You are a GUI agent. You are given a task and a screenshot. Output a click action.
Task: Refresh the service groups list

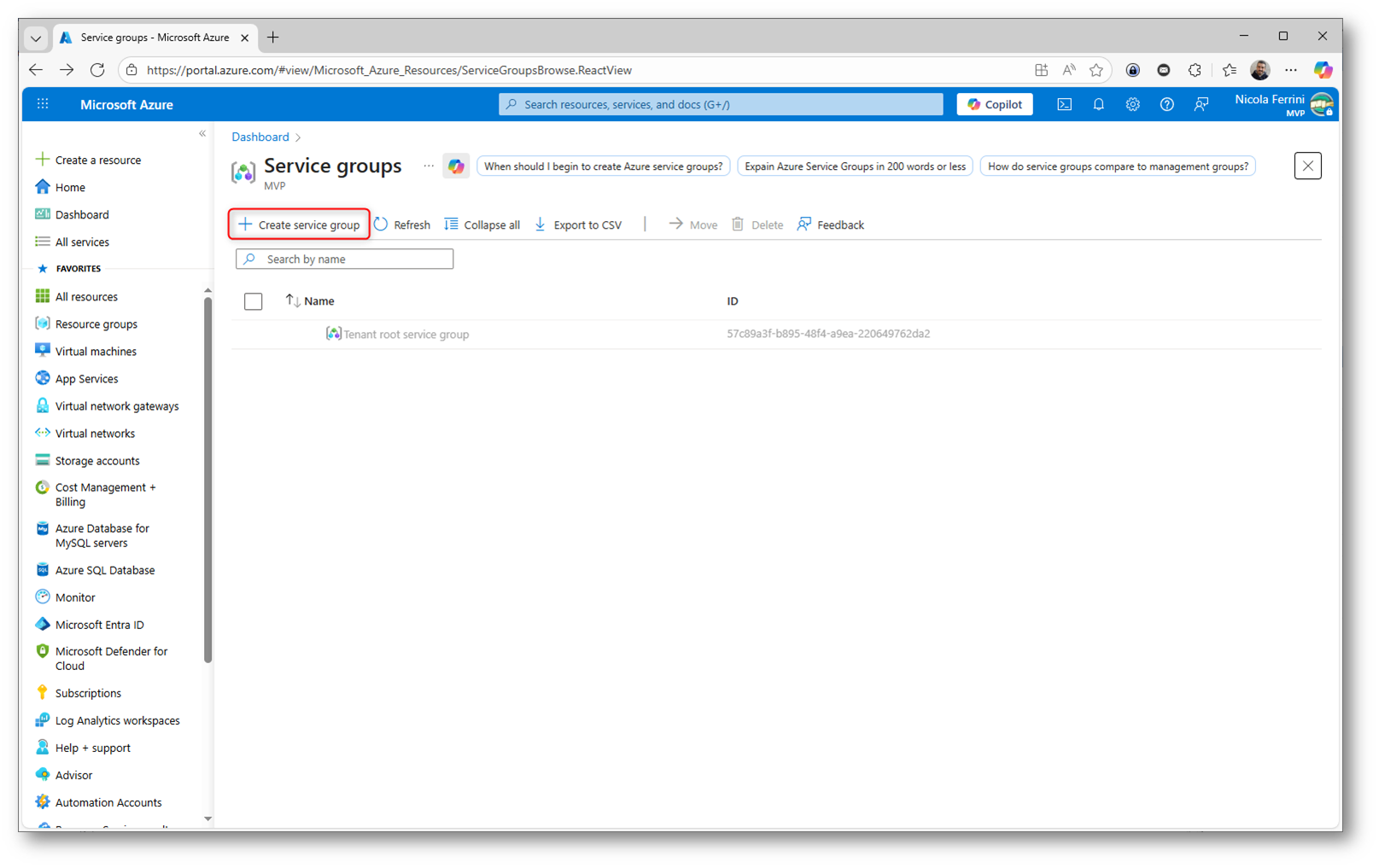click(x=402, y=224)
